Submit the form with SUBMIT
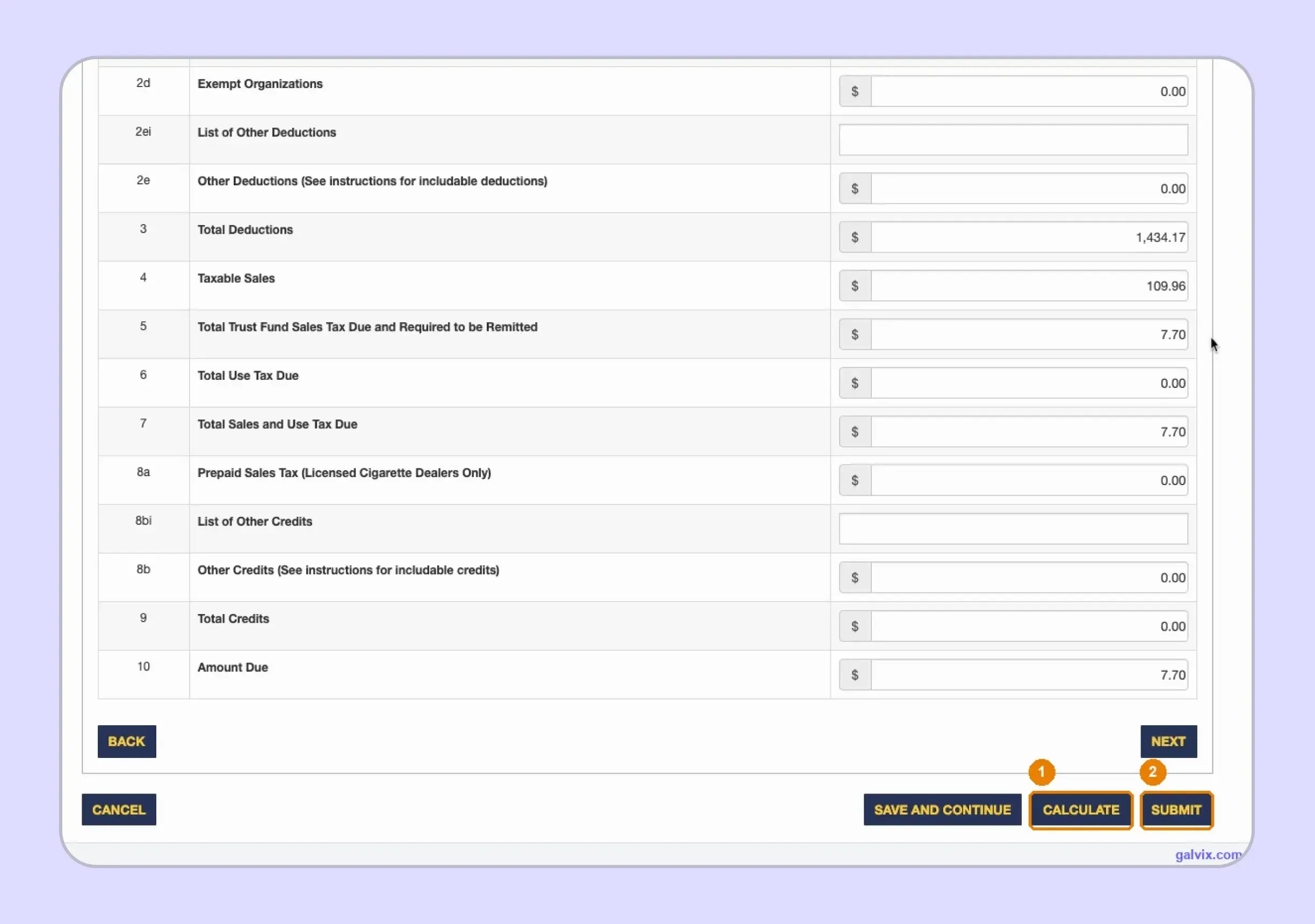This screenshot has height=924, width=1315. click(1176, 810)
